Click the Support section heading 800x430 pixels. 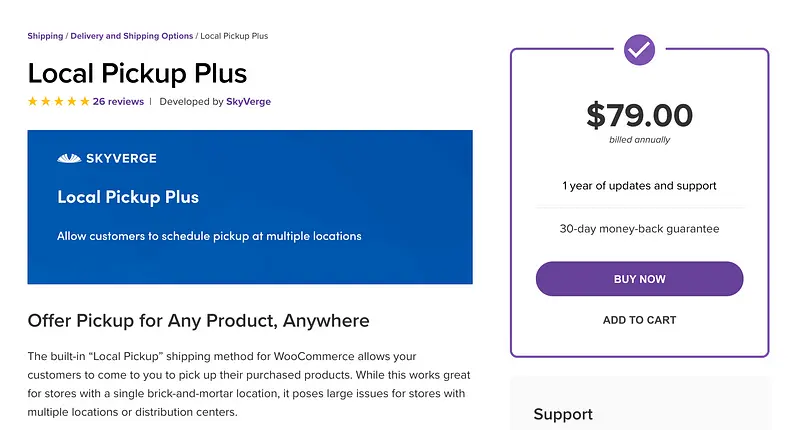563,414
